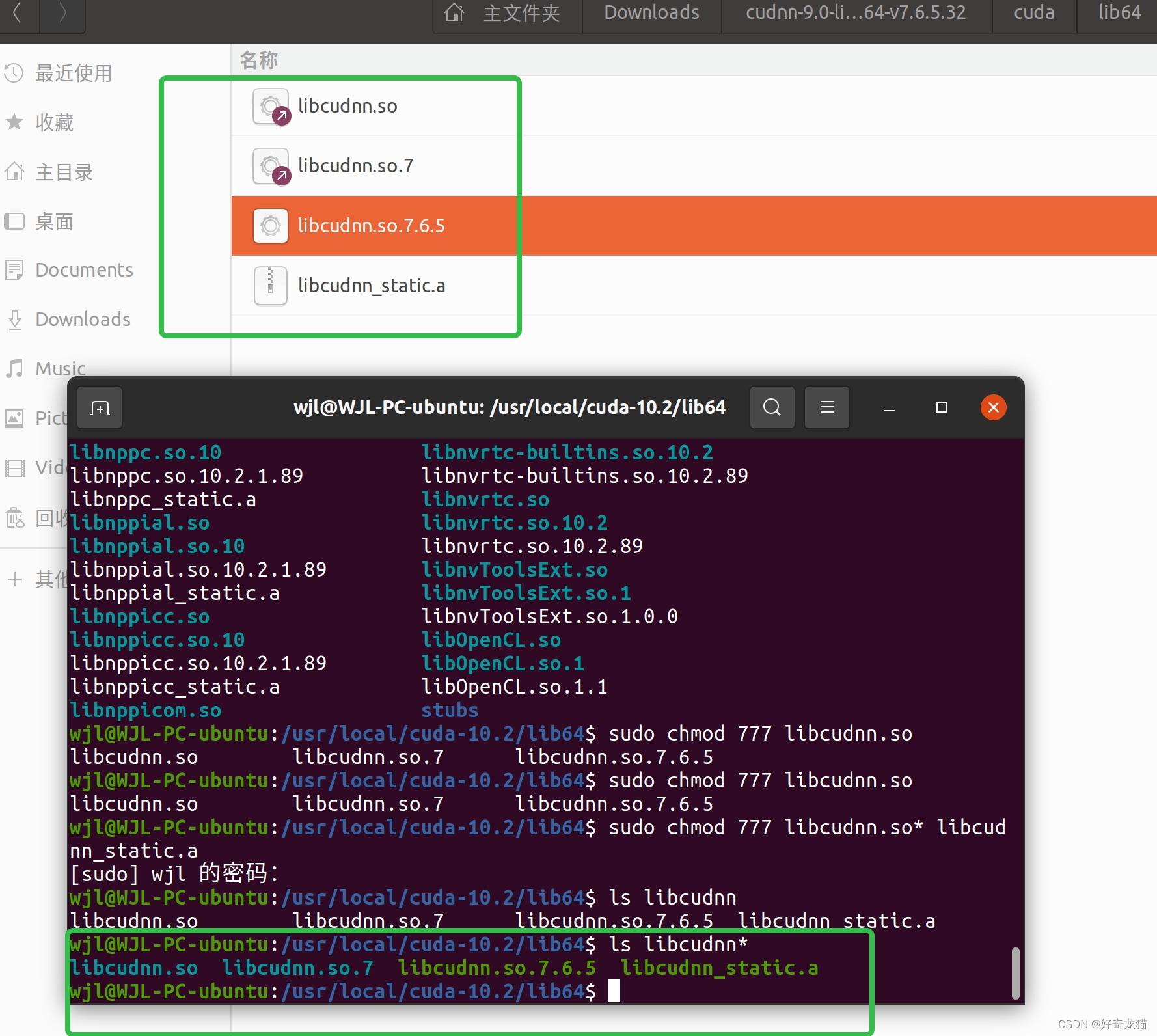Viewport: 1157px width, 1036px height.
Task: Click the house icon next to 主目录
Action: click(x=14, y=172)
